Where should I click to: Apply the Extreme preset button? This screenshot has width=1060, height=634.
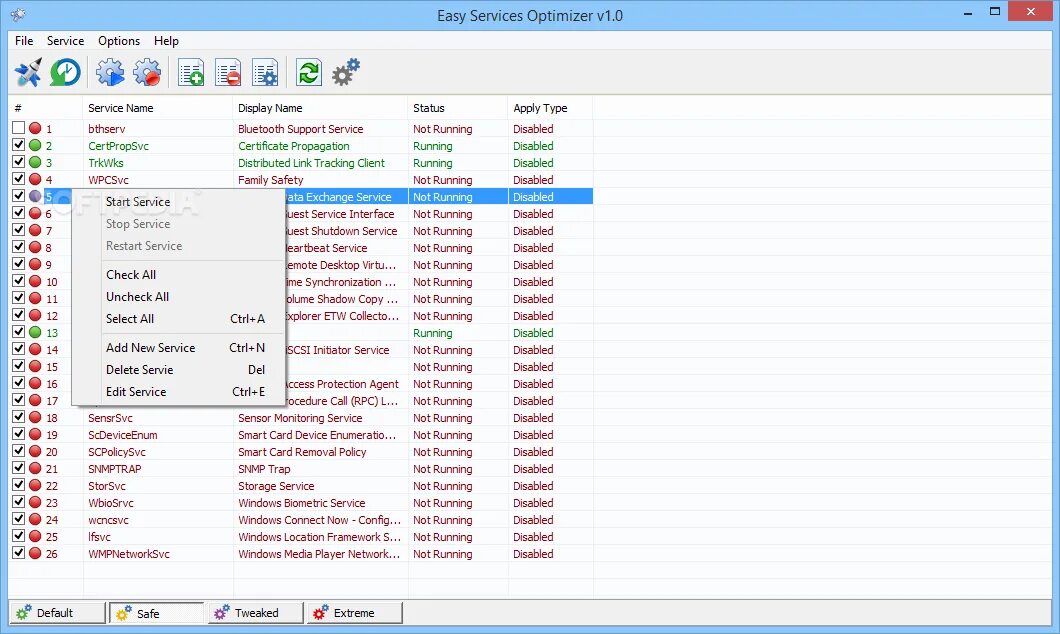[354, 613]
